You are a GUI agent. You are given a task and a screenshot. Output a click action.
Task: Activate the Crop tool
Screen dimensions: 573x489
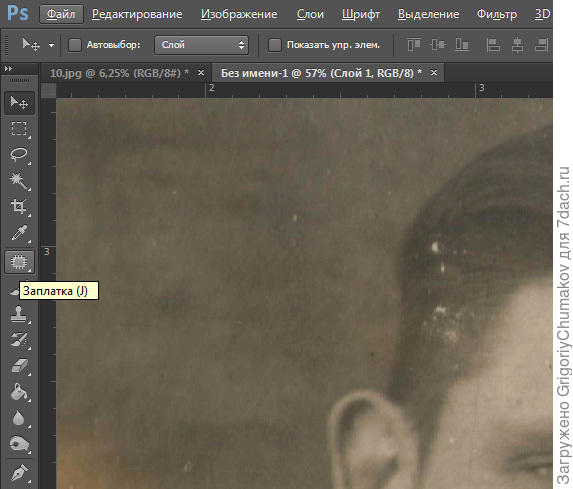[x=19, y=207]
